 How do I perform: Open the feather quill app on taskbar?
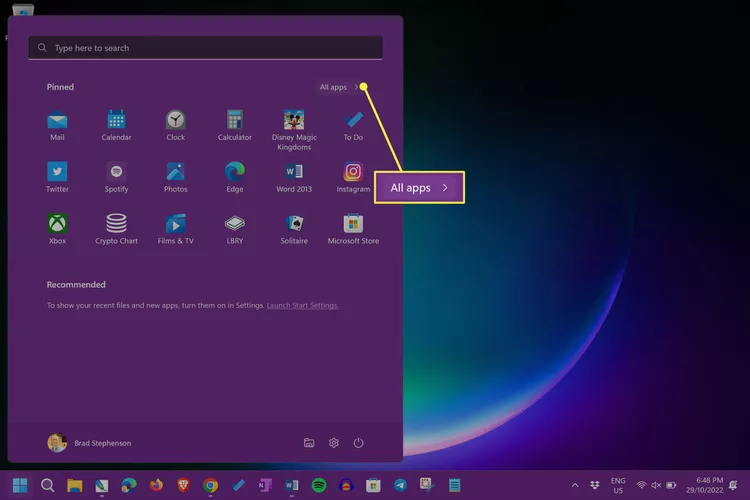pyautogui.click(x=101, y=485)
